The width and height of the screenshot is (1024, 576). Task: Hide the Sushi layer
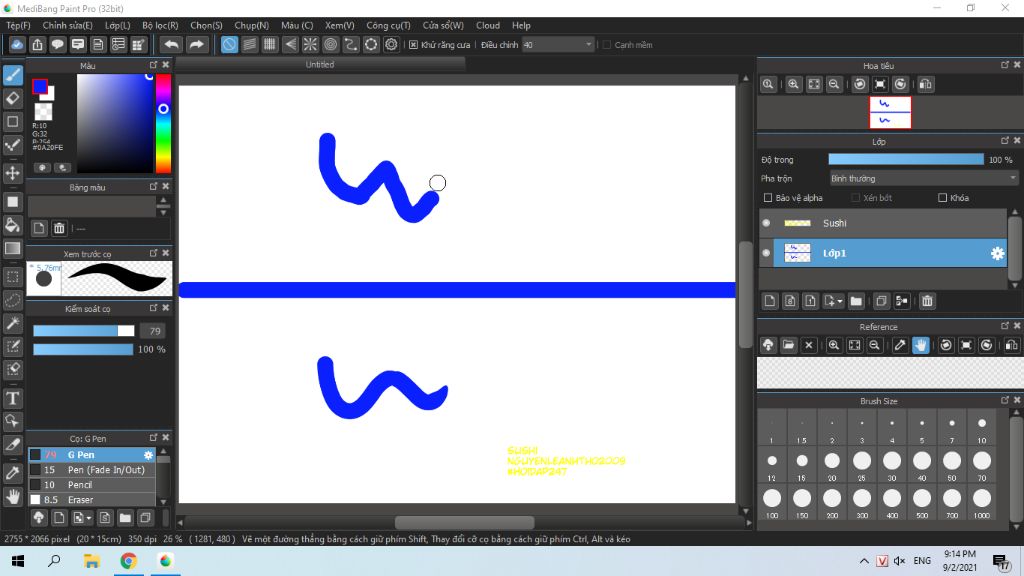pos(767,223)
